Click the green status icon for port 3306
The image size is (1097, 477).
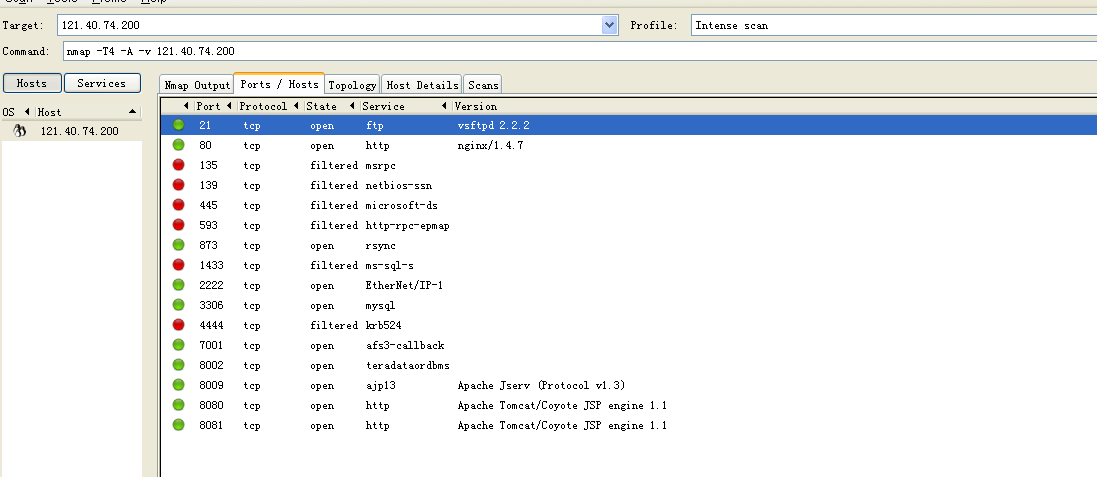click(x=178, y=305)
